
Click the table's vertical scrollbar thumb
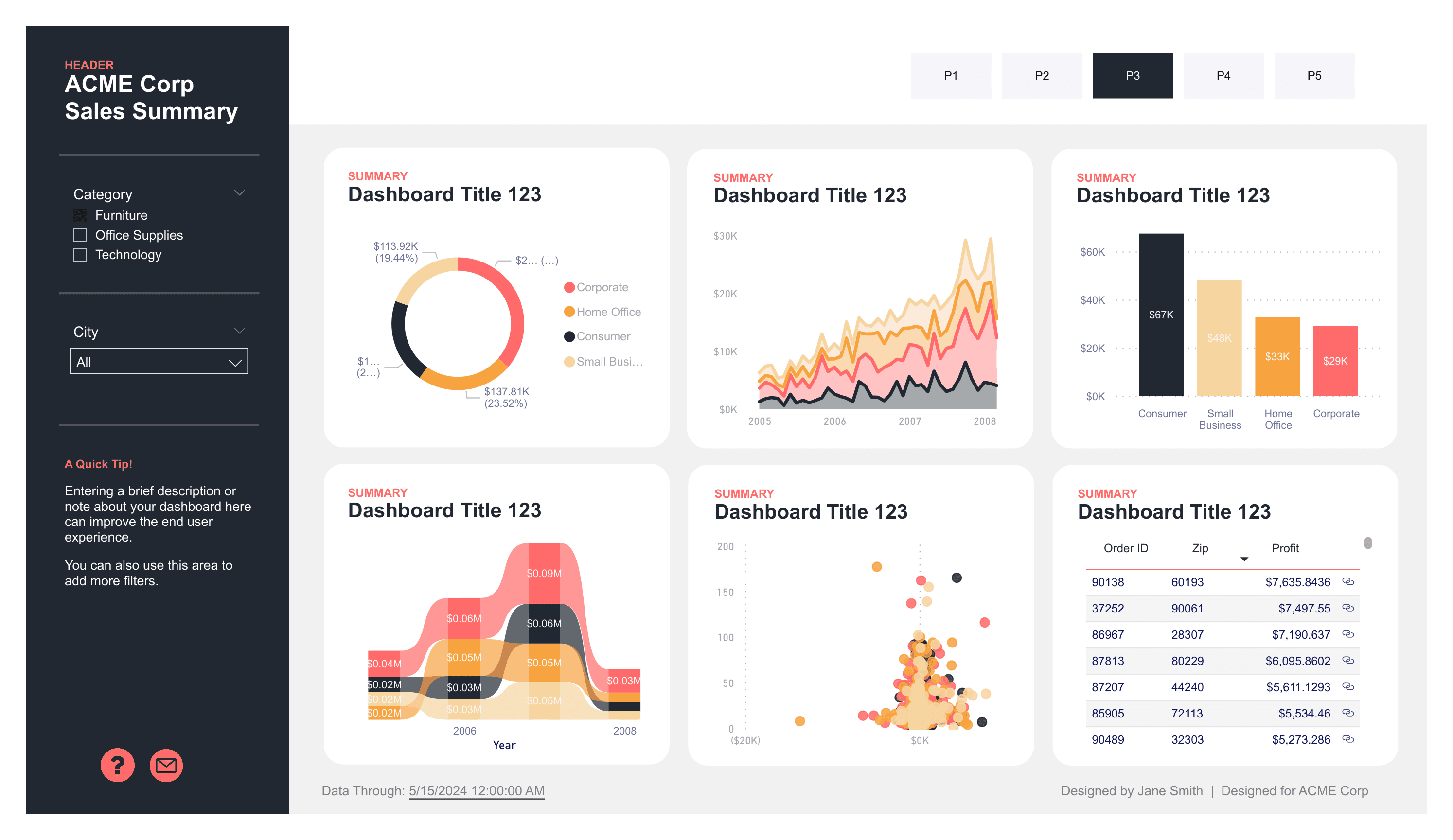[x=1368, y=543]
